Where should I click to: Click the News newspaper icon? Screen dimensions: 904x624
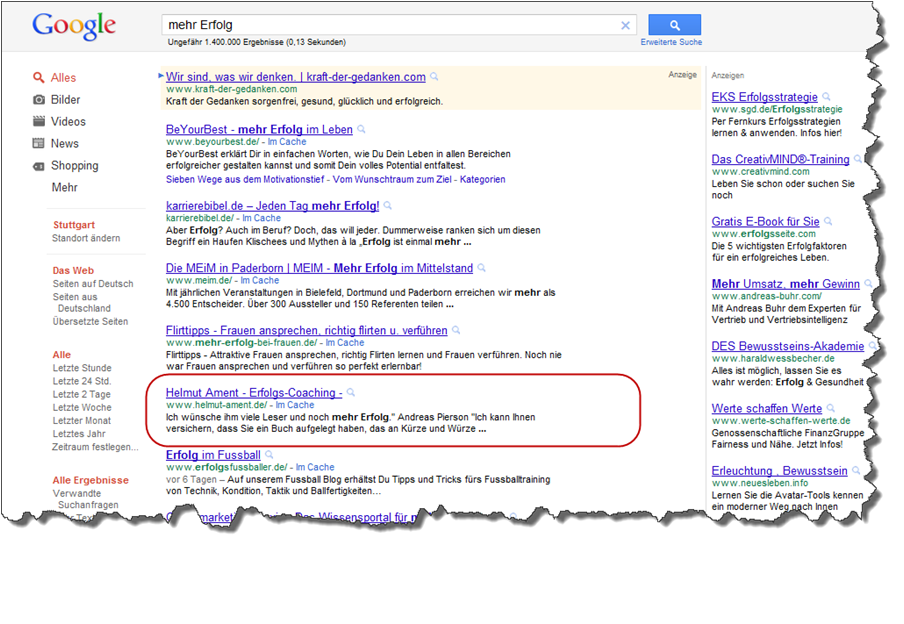(39, 143)
